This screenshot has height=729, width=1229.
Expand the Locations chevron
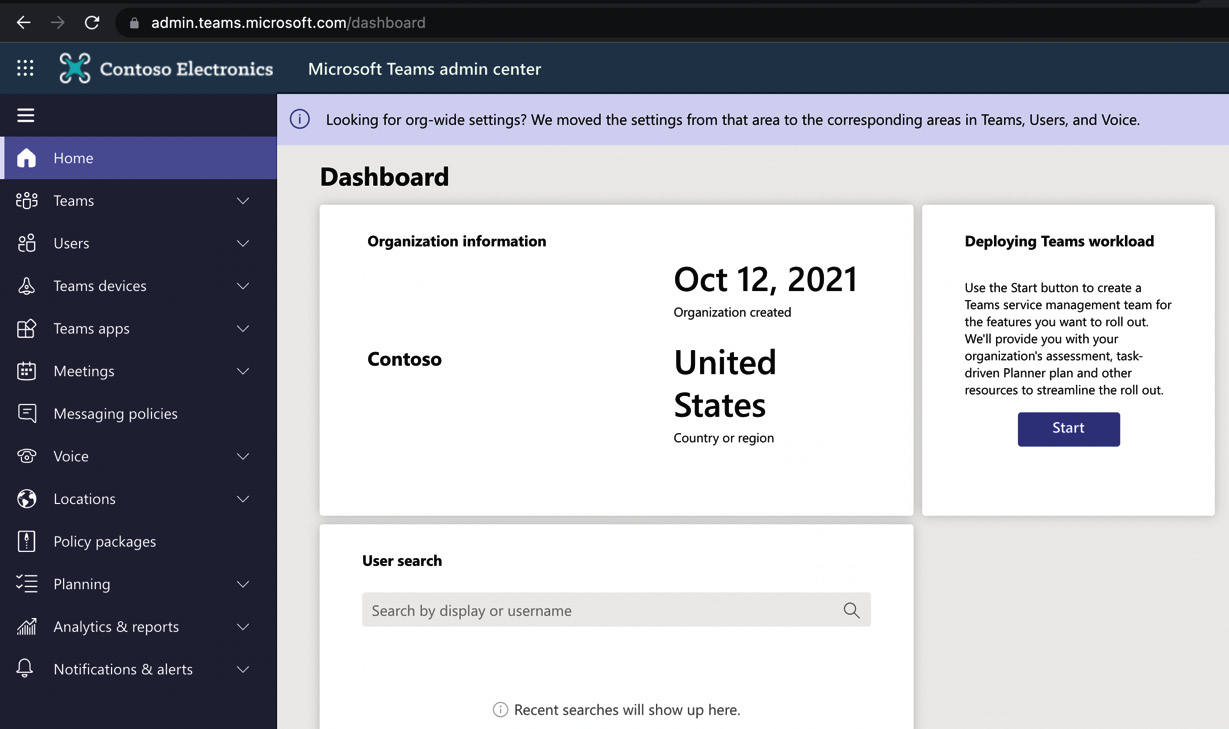243,499
